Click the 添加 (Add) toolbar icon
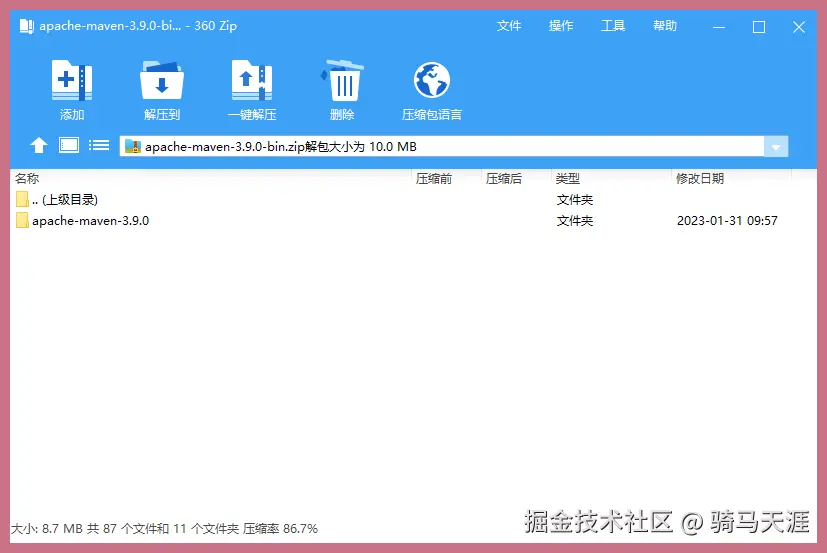827x553 pixels. 72,80
